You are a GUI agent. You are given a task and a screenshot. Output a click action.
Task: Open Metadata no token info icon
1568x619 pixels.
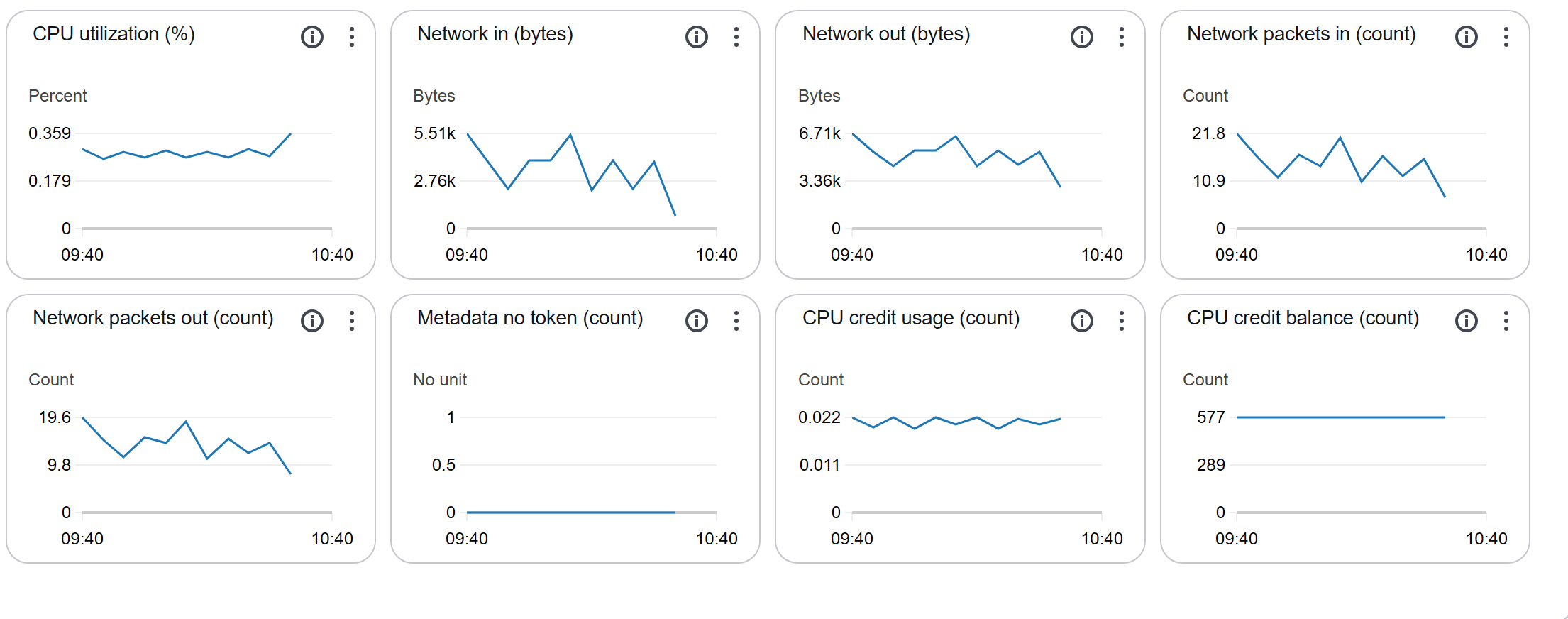point(697,321)
